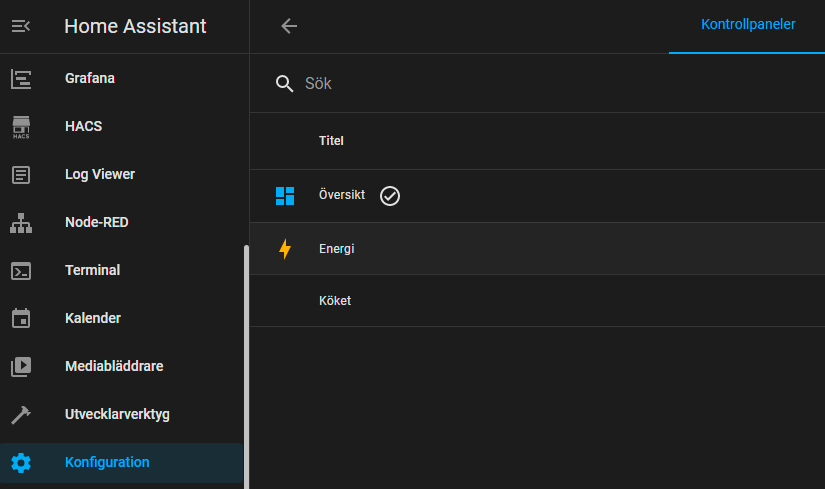Screen dimensions: 825x489
Task: Select Konfiguration in the sidebar
Action: (x=122, y=463)
